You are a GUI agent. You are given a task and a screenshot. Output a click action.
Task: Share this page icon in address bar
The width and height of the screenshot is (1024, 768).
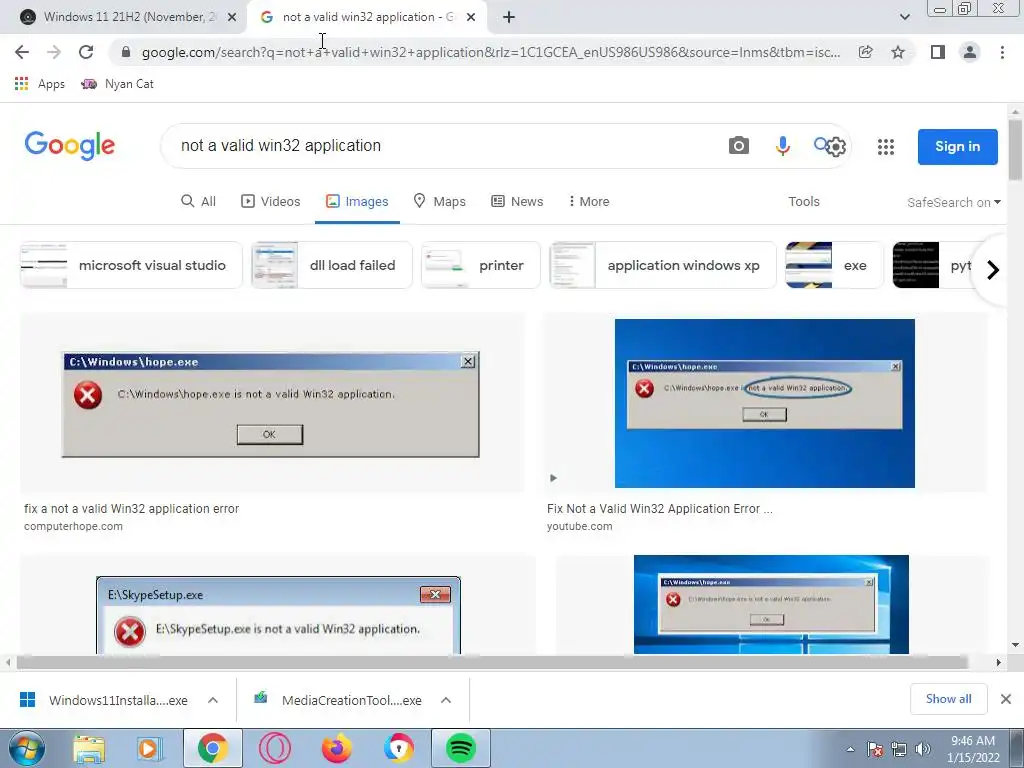tap(866, 52)
